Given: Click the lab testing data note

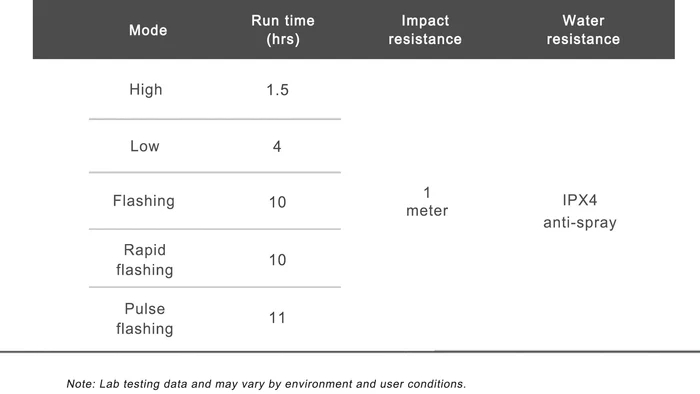Looking at the screenshot, I should point(266,384).
